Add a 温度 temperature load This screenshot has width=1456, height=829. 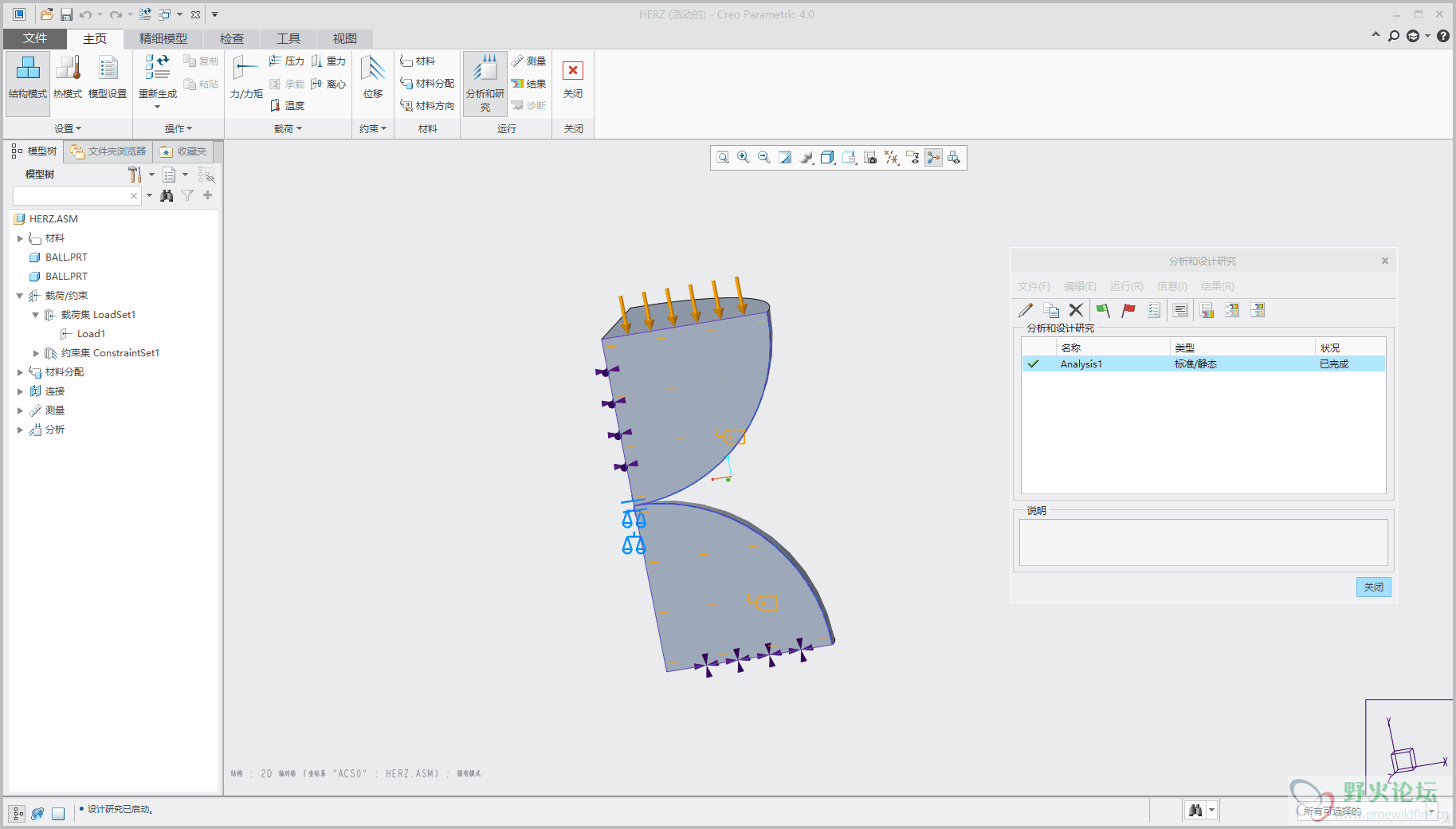287,105
